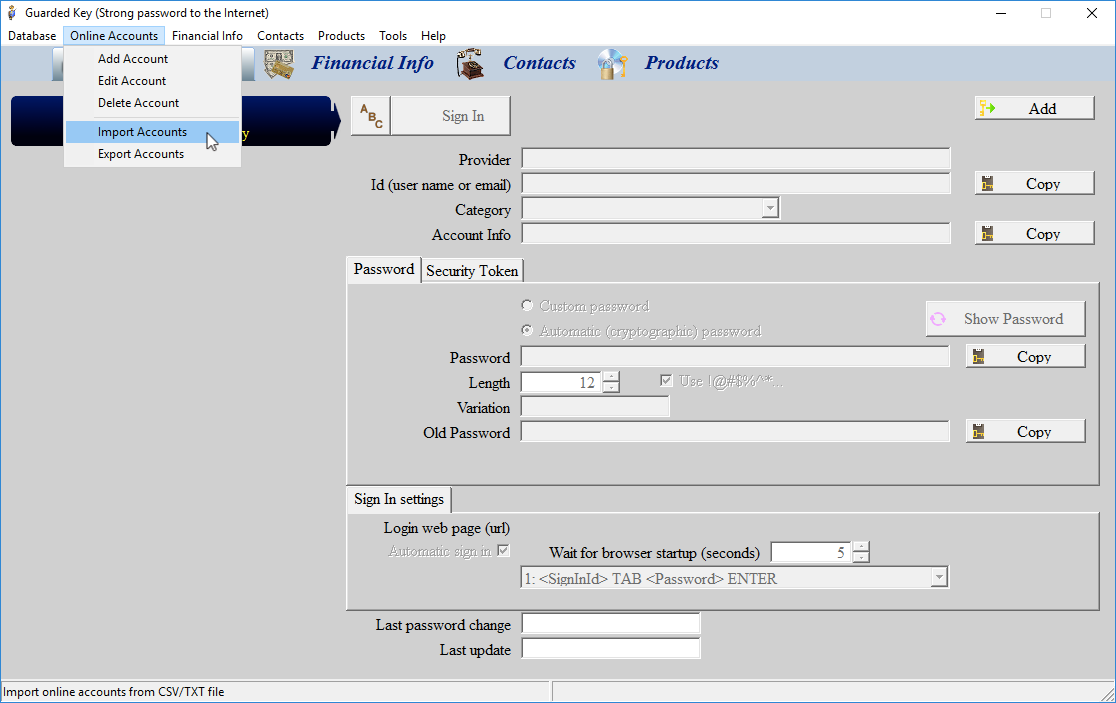
Task: Click the Add button
Action: click(1034, 108)
